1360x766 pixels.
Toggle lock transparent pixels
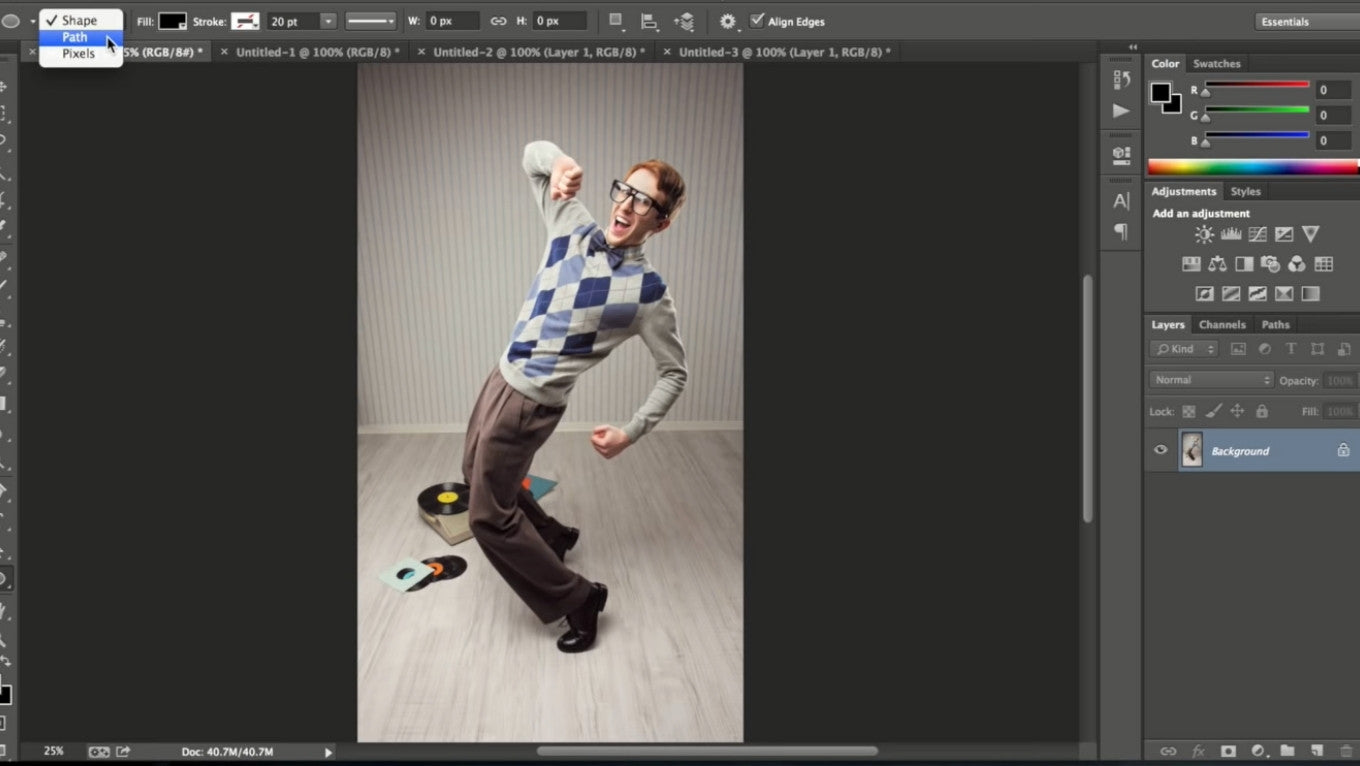(x=1189, y=411)
